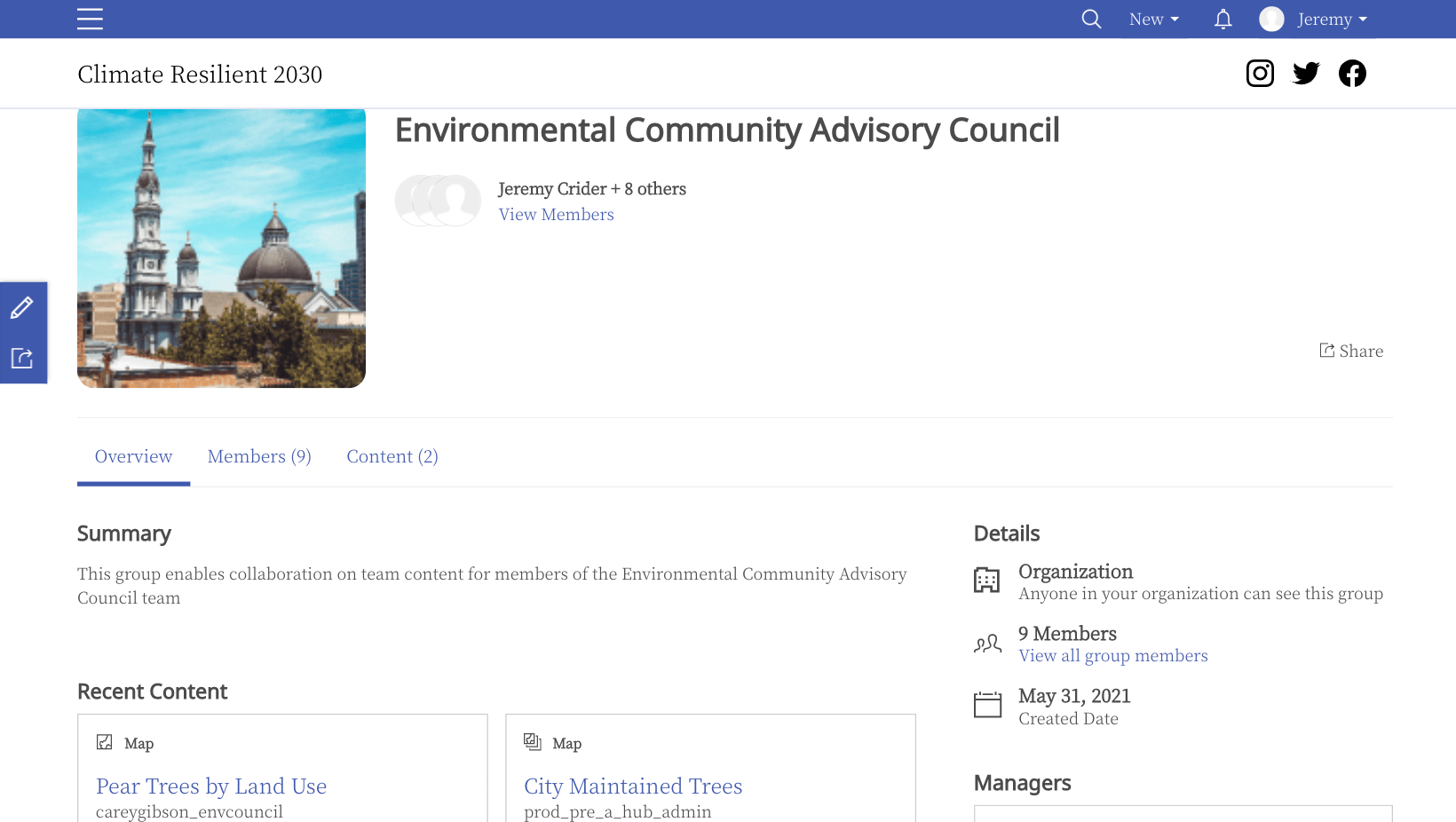The height and width of the screenshot is (822, 1456).
Task: Switch to the Members (9) tab
Action: (x=259, y=456)
